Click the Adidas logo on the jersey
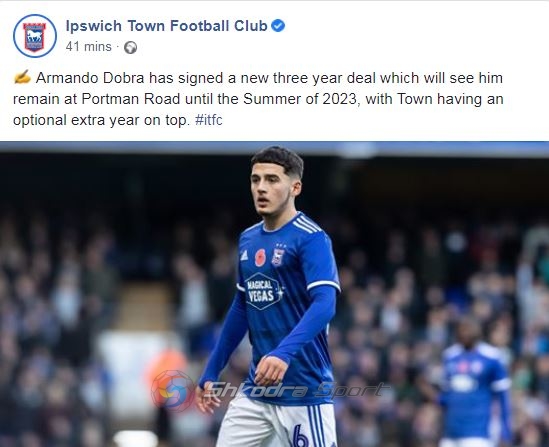 [244, 256]
